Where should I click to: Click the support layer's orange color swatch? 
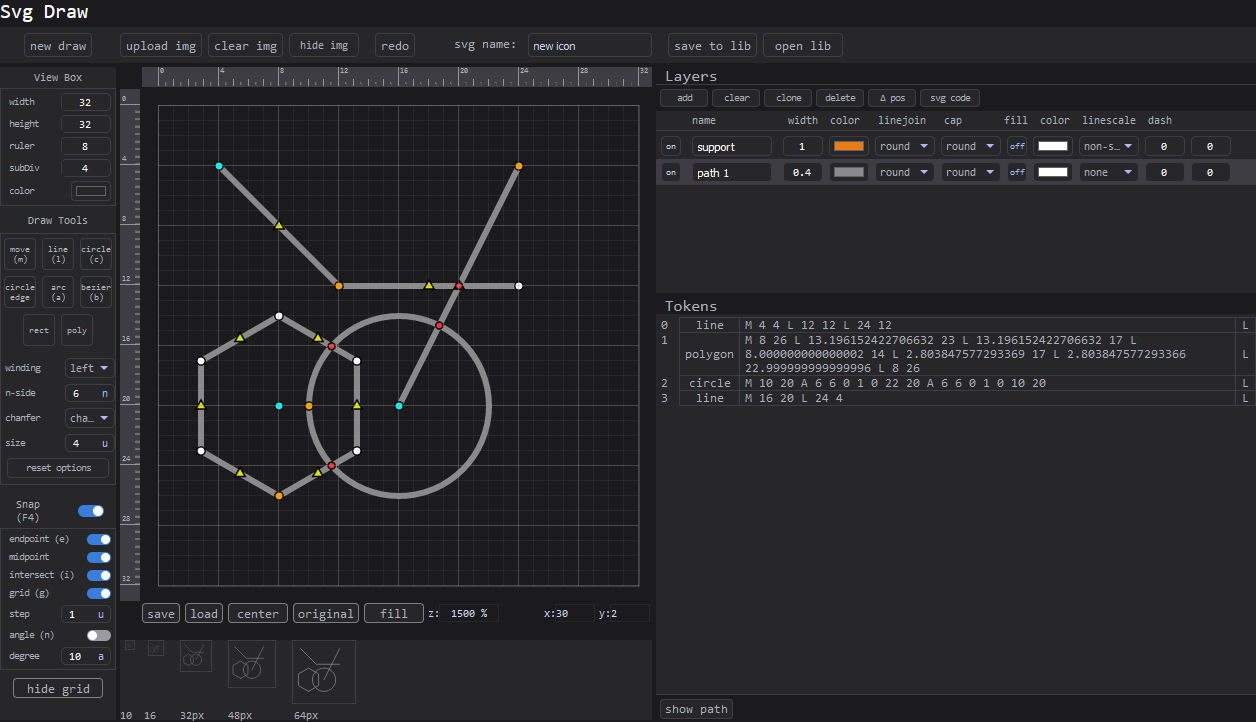849,145
